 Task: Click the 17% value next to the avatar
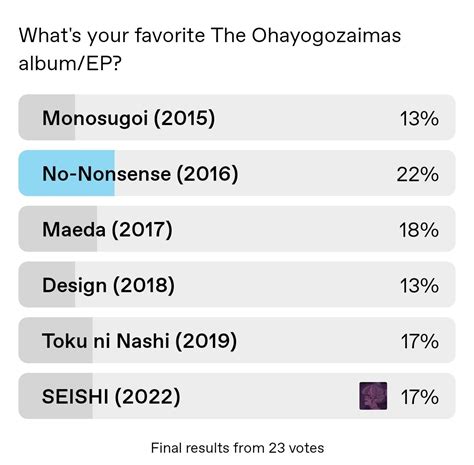pos(420,397)
